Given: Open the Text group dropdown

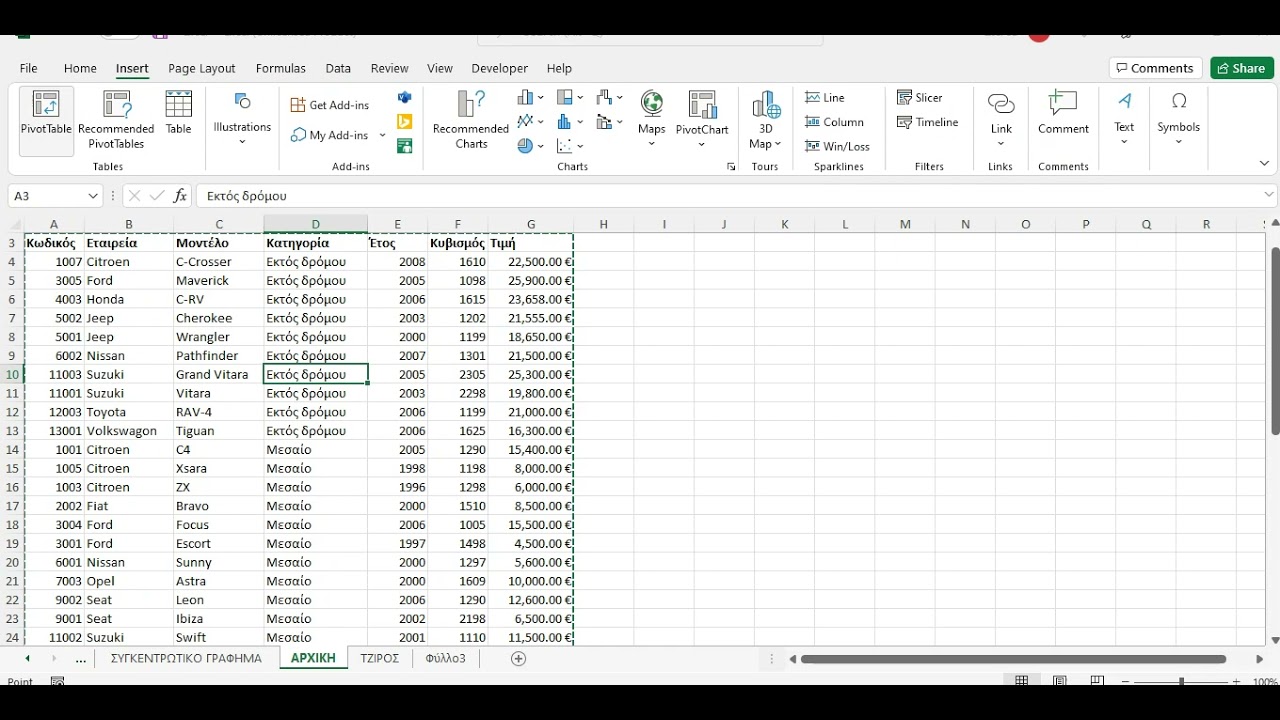Looking at the screenshot, I should point(1124,119).
